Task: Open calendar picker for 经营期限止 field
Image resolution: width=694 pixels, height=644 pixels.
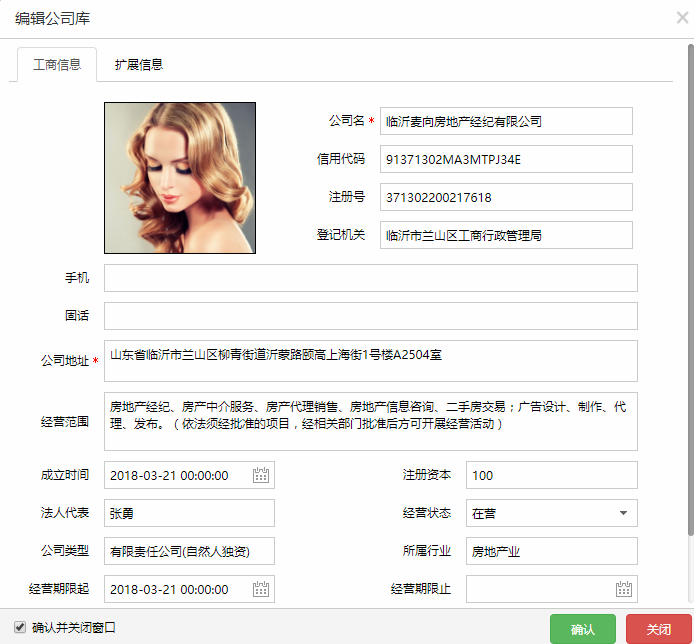Action: point(624,589)
